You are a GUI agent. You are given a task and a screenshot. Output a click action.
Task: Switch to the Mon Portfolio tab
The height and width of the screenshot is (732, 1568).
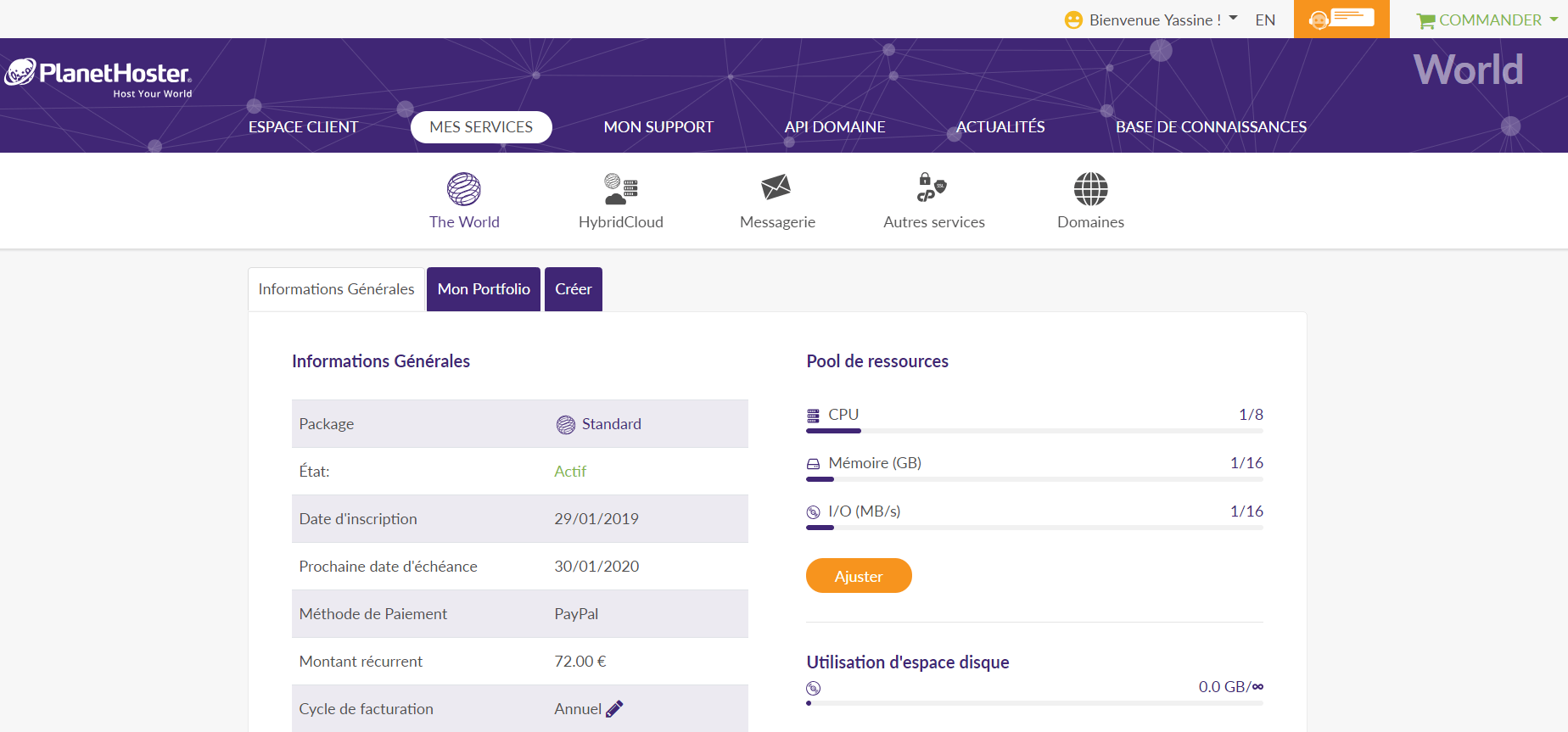pos(484,289)
